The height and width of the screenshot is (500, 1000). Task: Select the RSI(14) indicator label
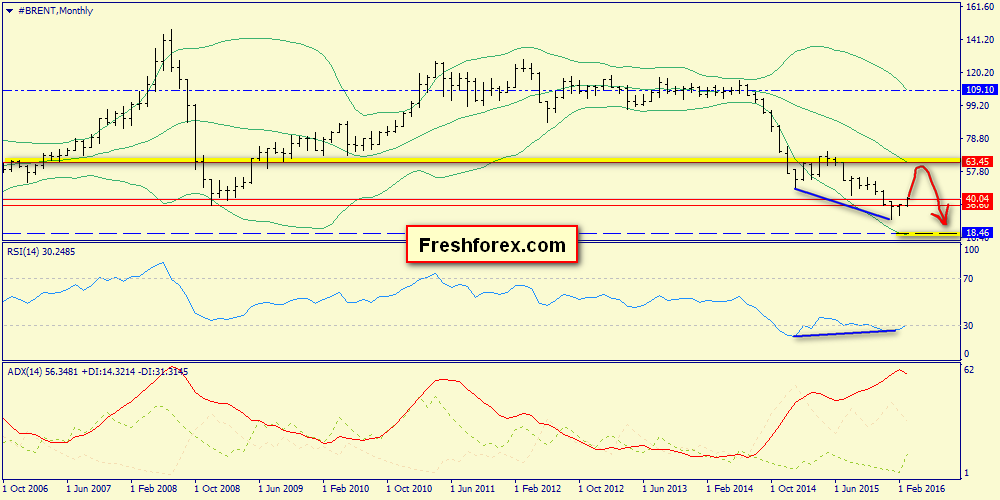pos(39,251)
